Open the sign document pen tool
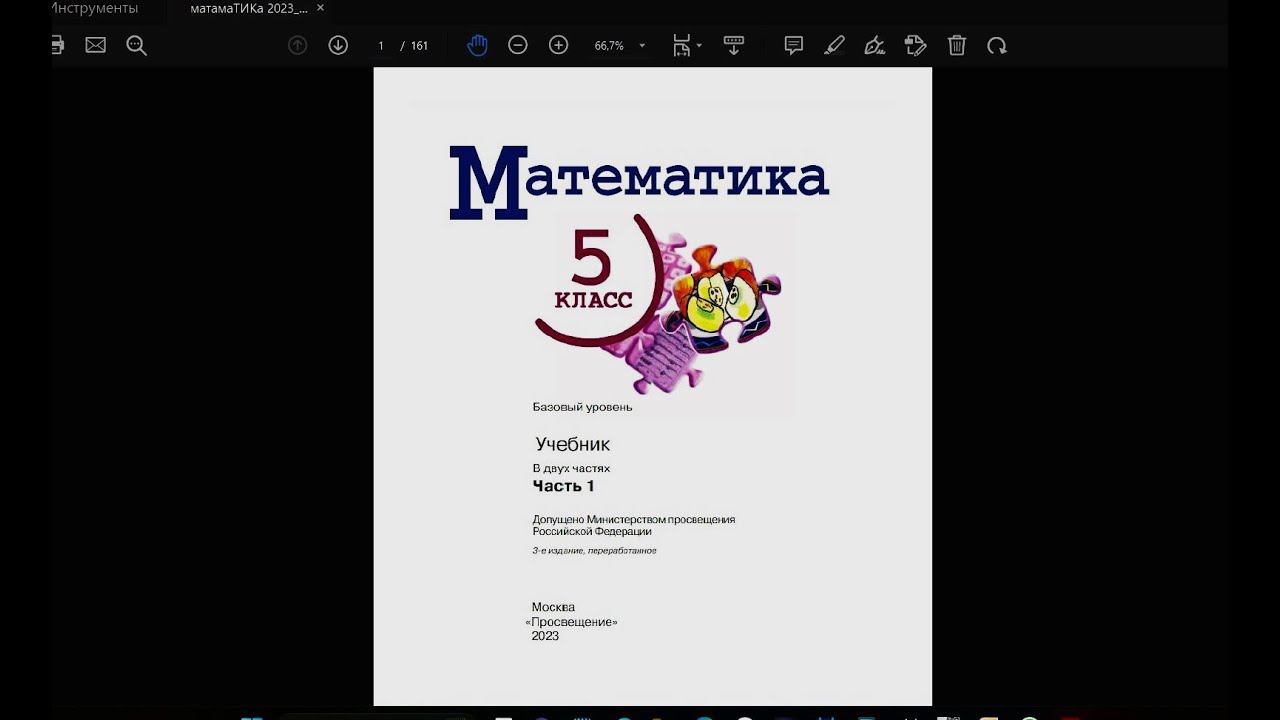Screen dimensions: 1280x720 click(x=875, y=45)
